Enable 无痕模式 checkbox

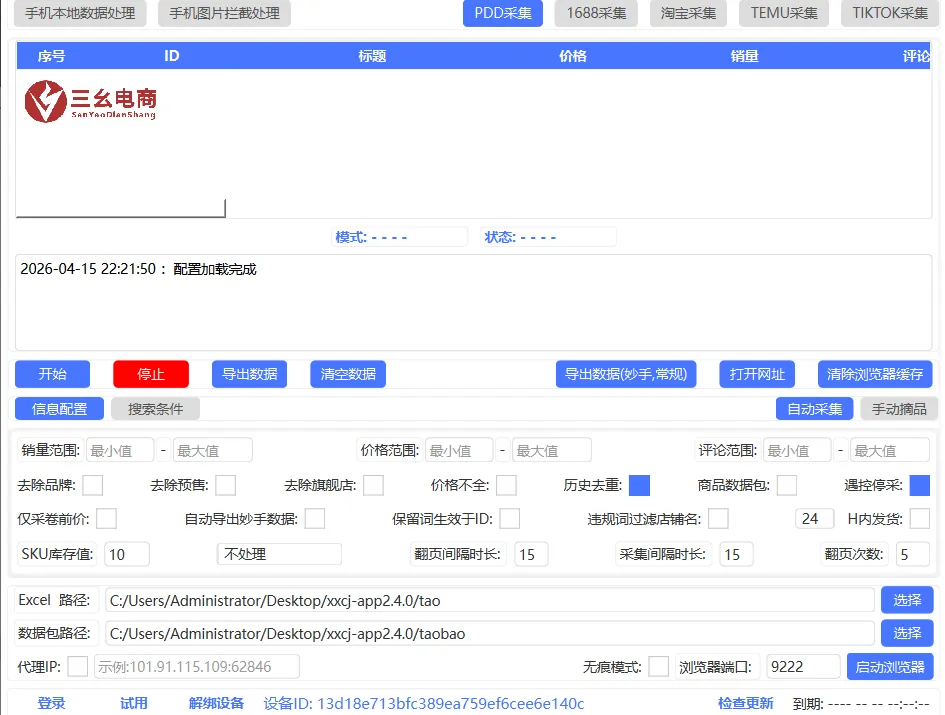[x=658, y=667]
